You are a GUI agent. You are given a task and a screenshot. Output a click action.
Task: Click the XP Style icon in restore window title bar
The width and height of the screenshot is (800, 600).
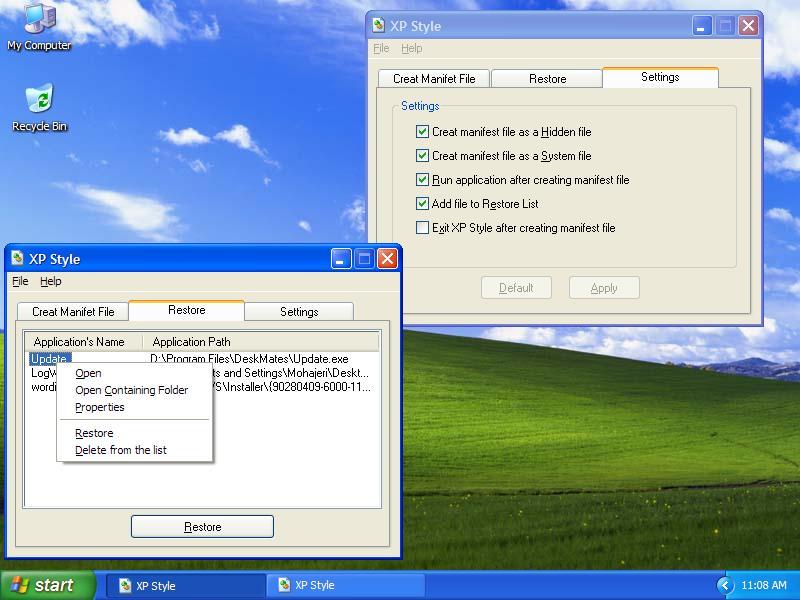[x=17, y=258]
